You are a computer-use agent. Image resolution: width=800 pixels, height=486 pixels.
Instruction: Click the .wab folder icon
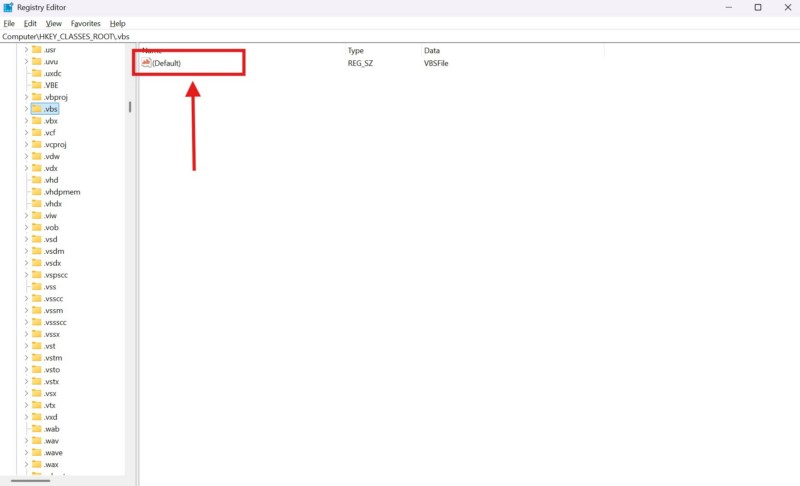click(37, 429)
